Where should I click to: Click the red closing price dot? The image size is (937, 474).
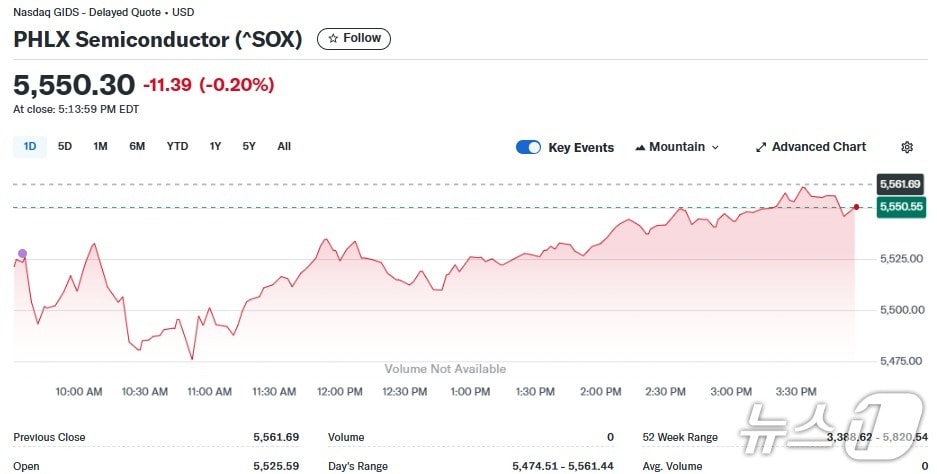pyautogui.click(x=856, y=207)
